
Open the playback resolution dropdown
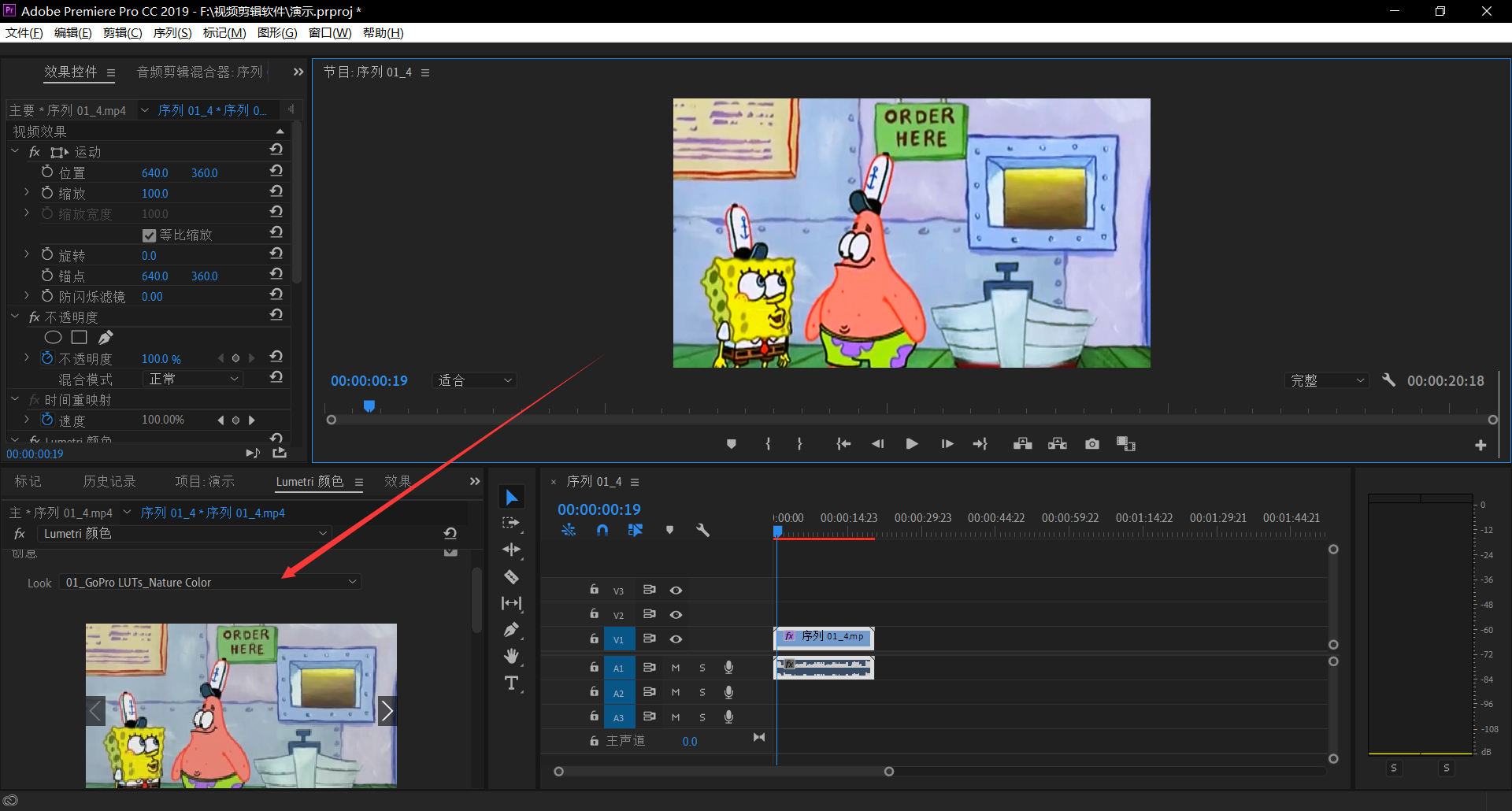pyautogui.click(x=1327, y=381)
